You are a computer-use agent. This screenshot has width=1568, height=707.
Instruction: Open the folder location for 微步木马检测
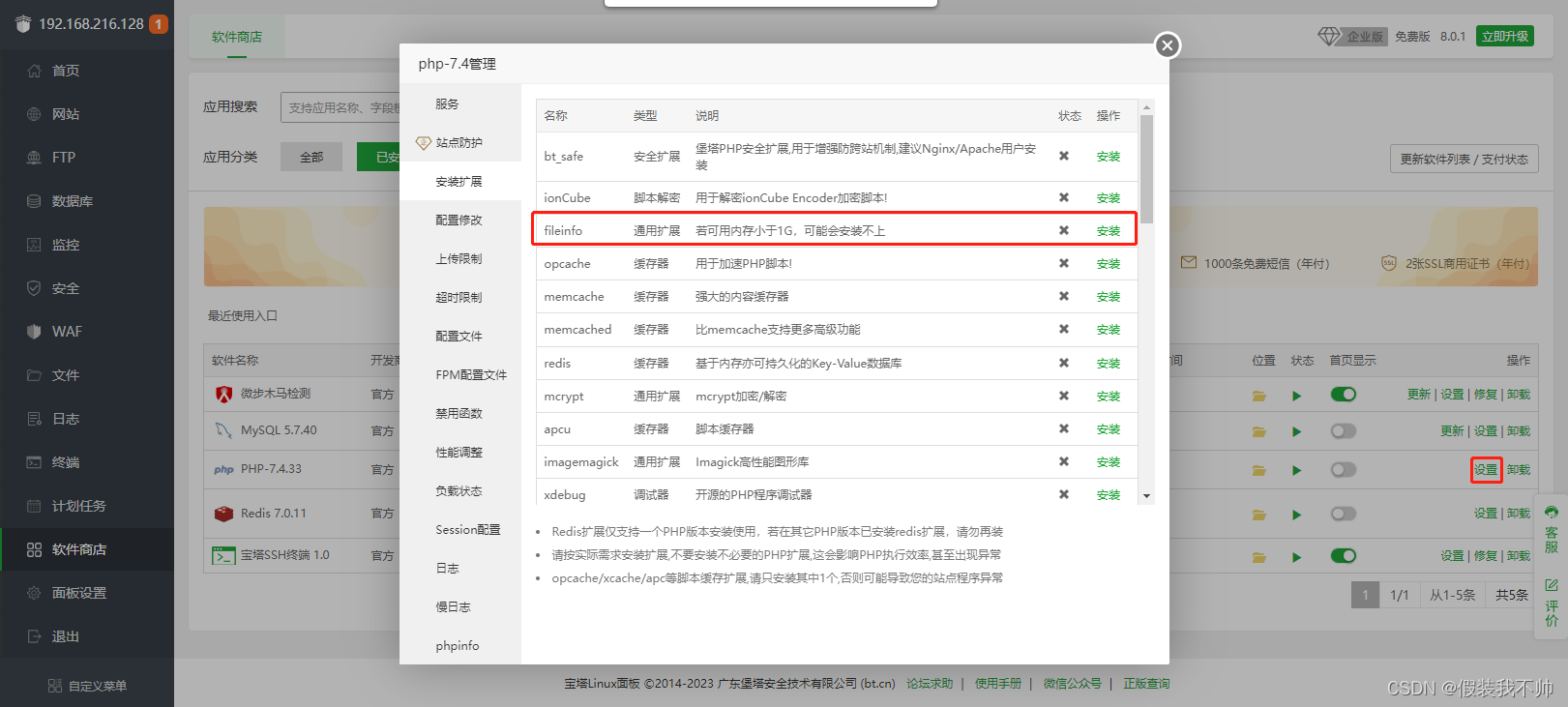click(x=1259, y=396)
